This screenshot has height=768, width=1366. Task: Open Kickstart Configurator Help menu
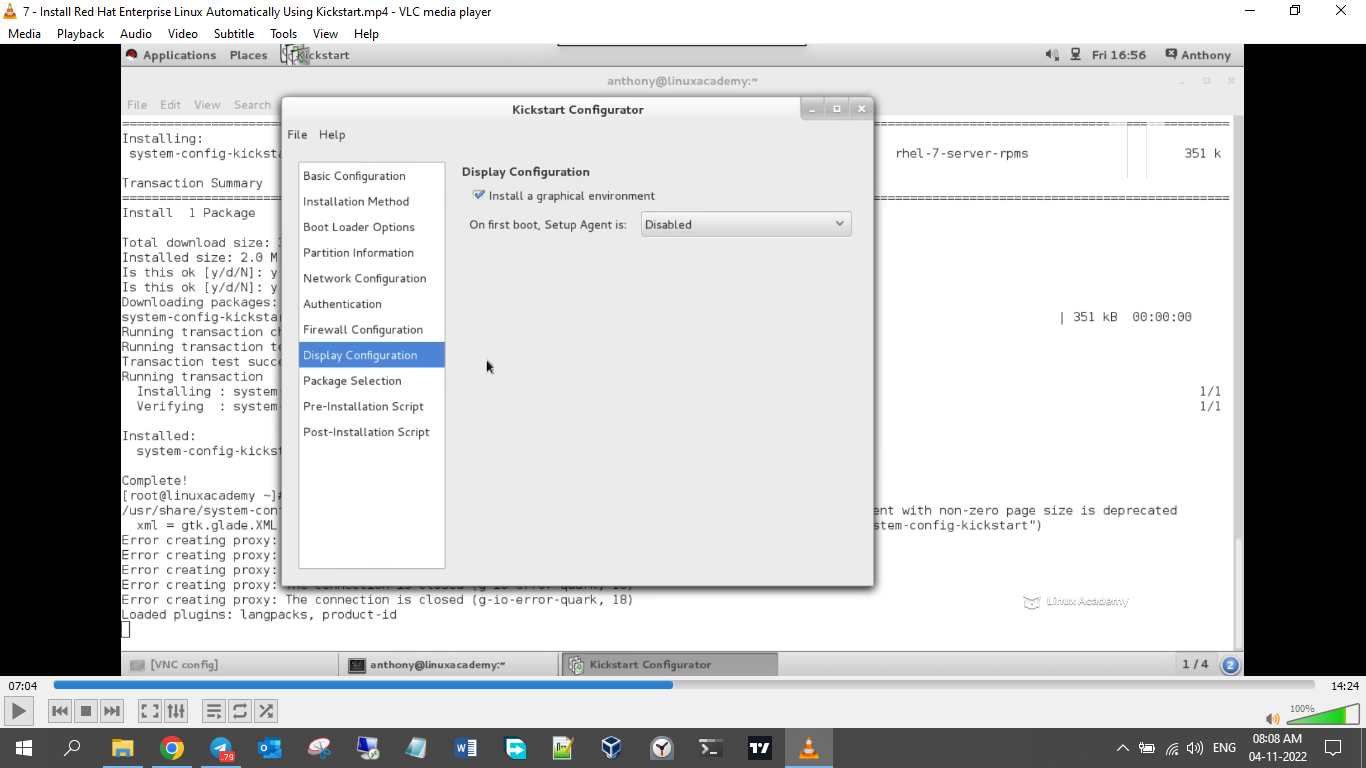tap(332, 135)
